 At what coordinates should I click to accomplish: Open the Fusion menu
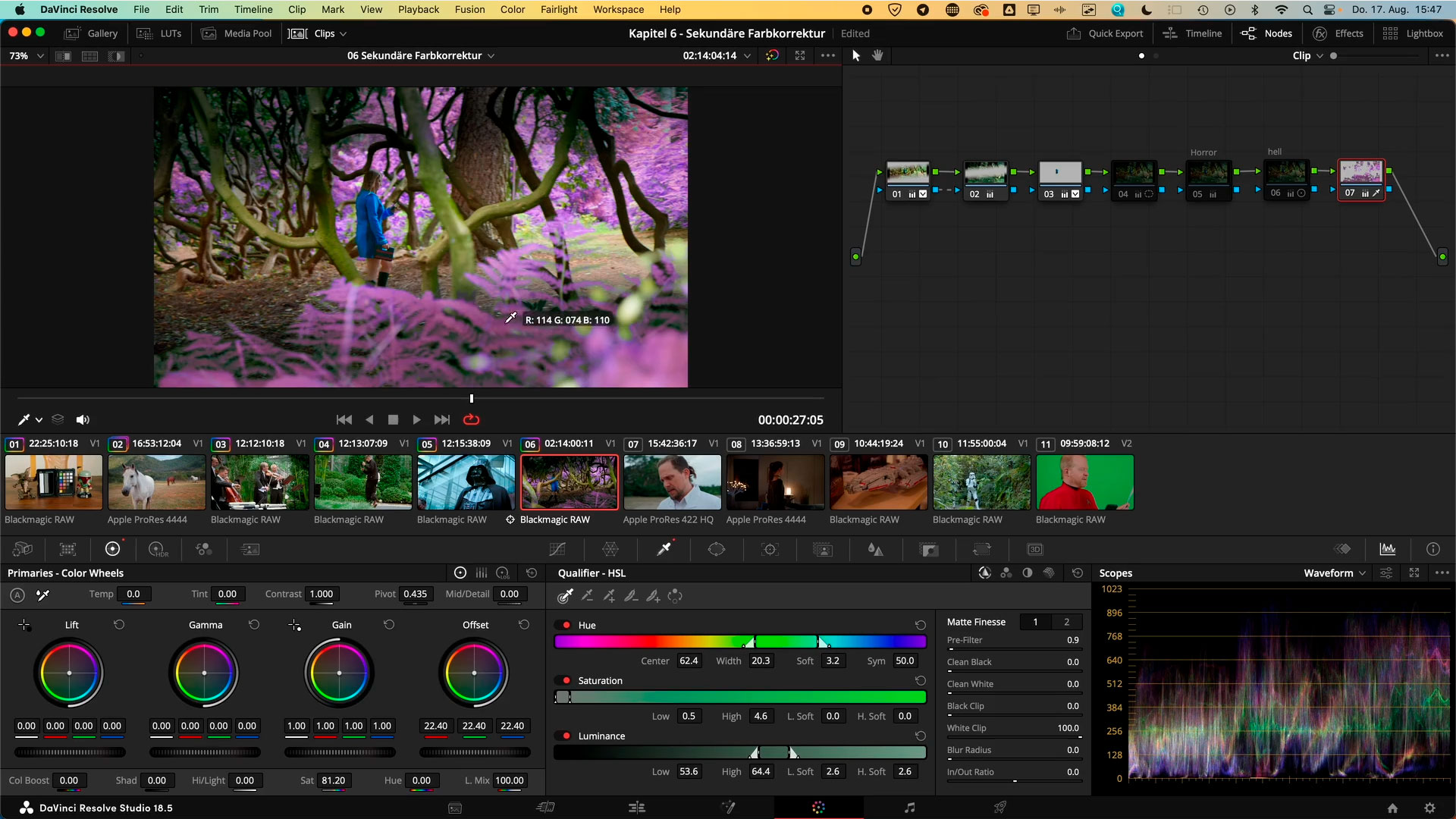coord(469,10)
